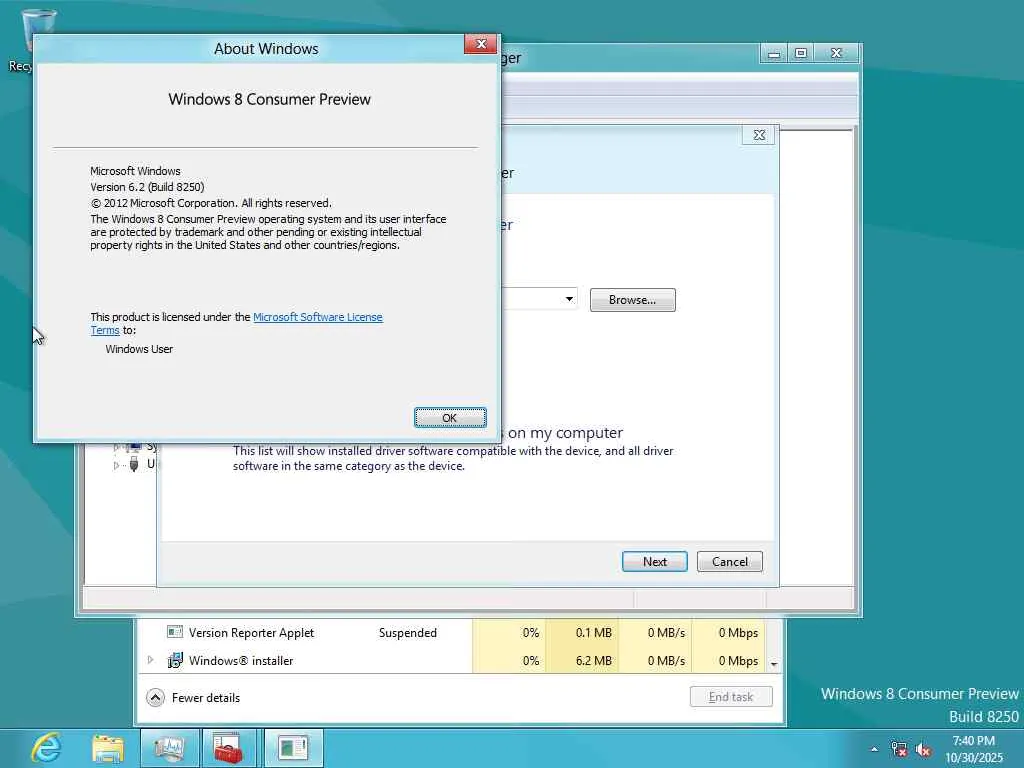Click the Windows installer process icon
Screen dimensions: 1024x768
click(x=174, y=660)
